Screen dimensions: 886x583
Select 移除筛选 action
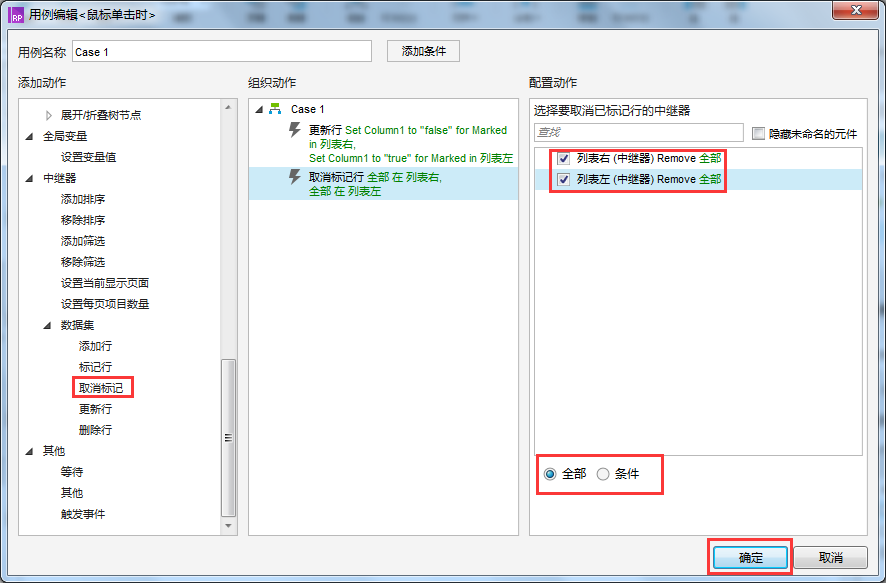[x=83, y=262]
